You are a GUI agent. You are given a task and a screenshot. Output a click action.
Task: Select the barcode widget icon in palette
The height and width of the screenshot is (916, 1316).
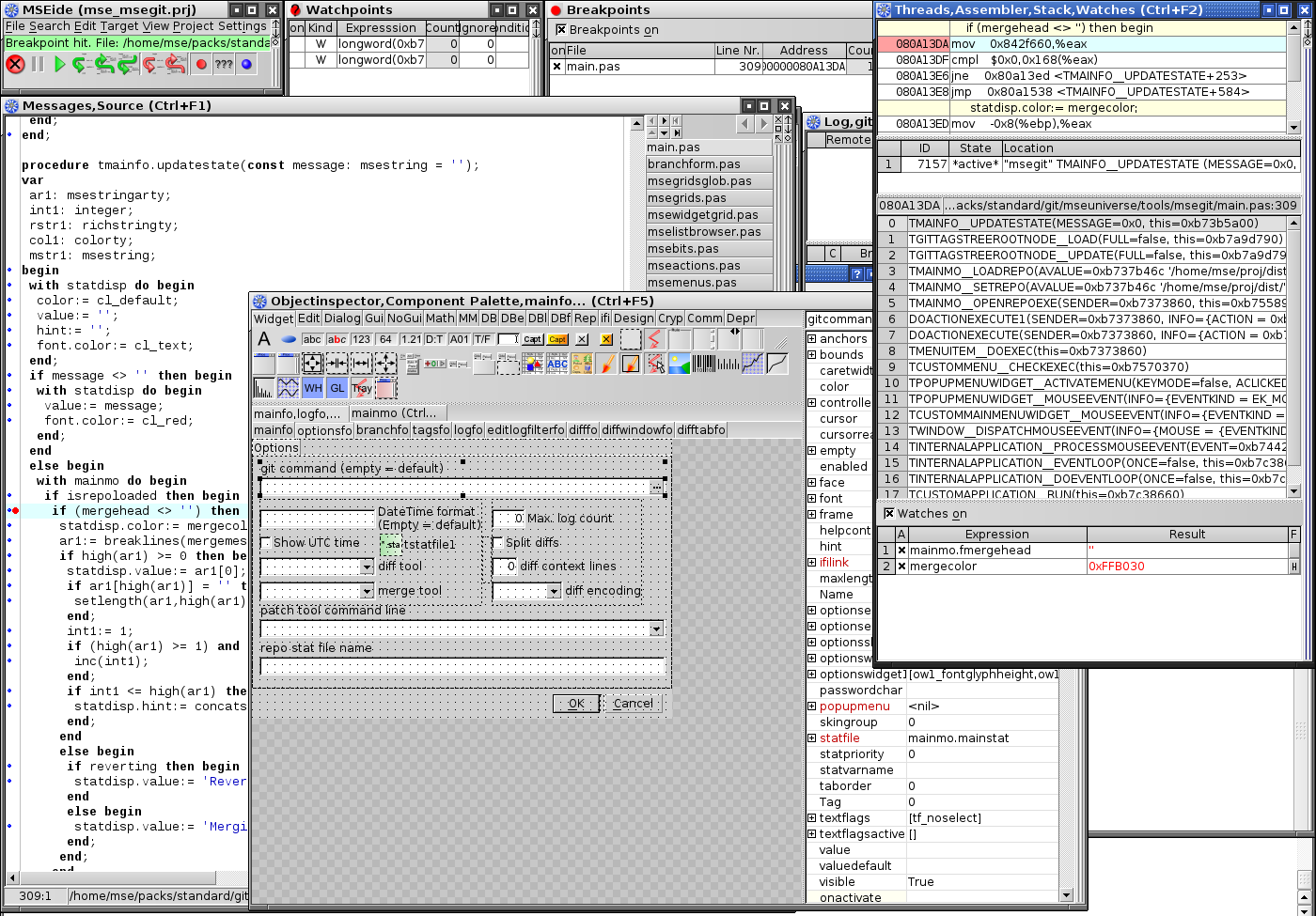point(704,363)
